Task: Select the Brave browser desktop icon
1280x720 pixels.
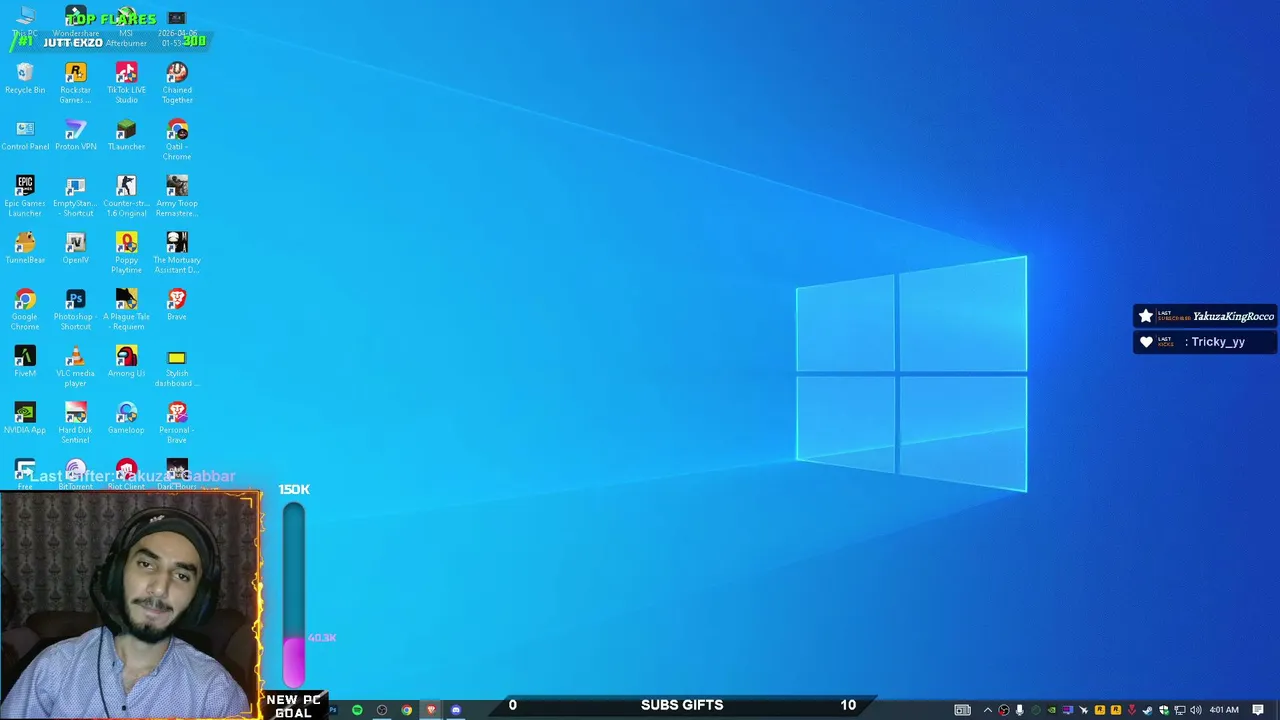Action: click(x=177, y=306)
